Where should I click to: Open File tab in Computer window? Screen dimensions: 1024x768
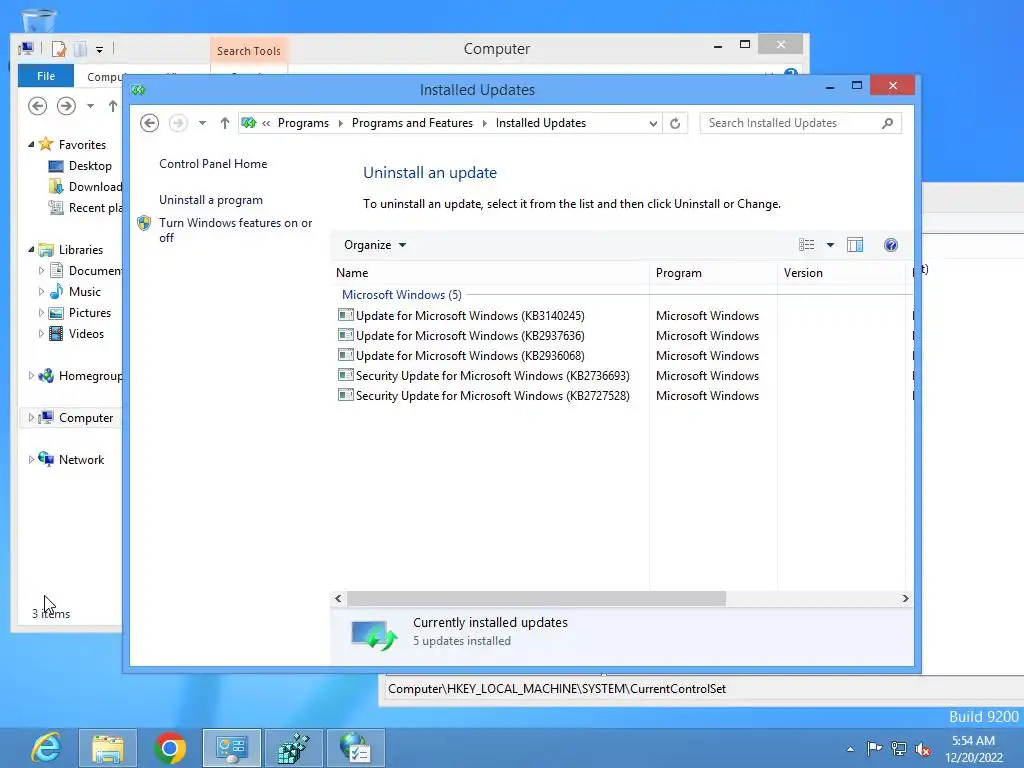click(46, 76)
